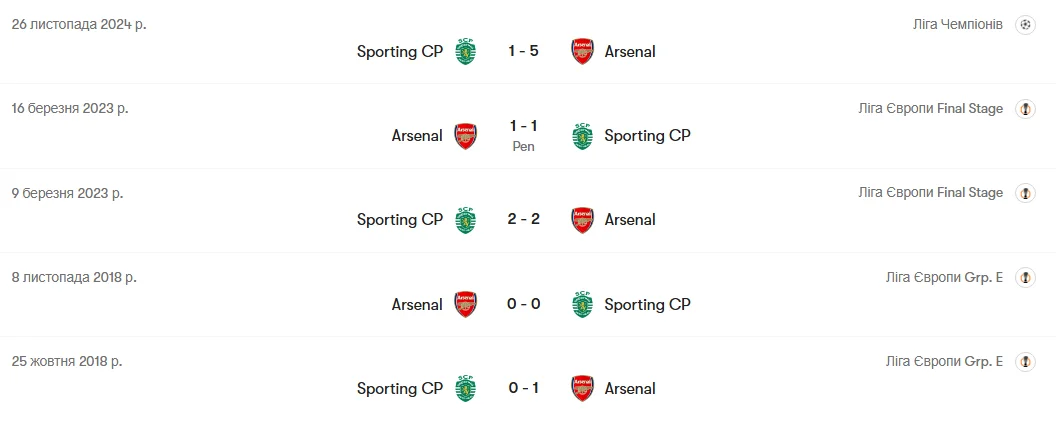Screen dimensions: 1056x425
Task: Open the 0 - 0 match score
Action: click(523, 304)
